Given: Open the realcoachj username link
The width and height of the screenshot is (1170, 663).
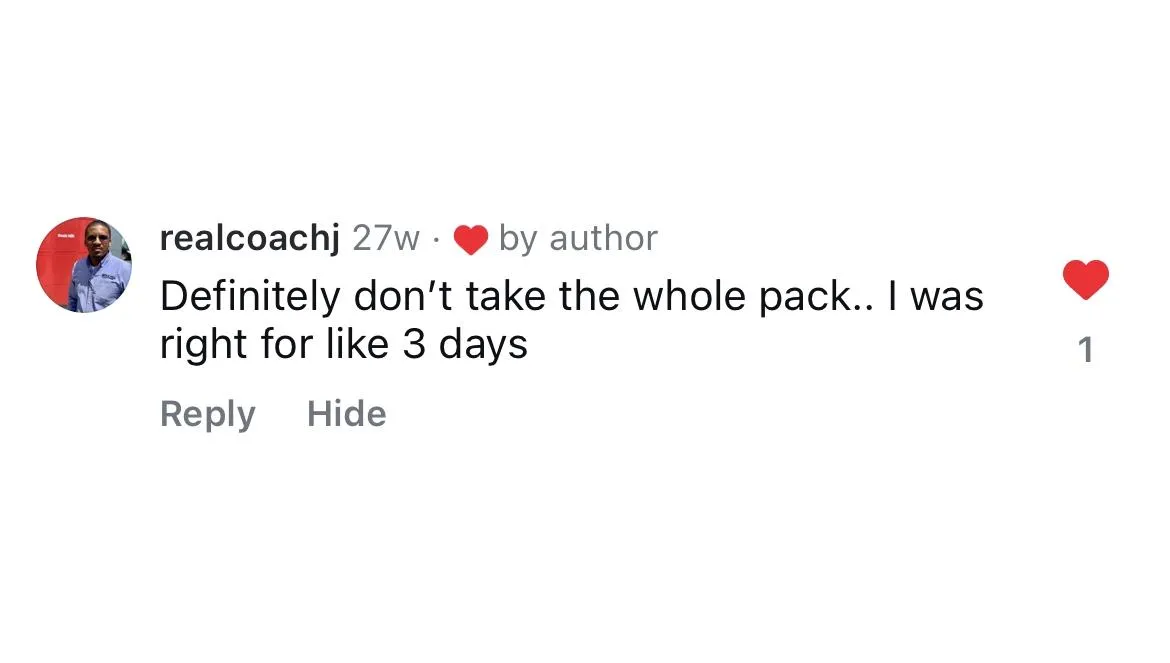Looking at the screenshot, I should click(x=250, y=239).
